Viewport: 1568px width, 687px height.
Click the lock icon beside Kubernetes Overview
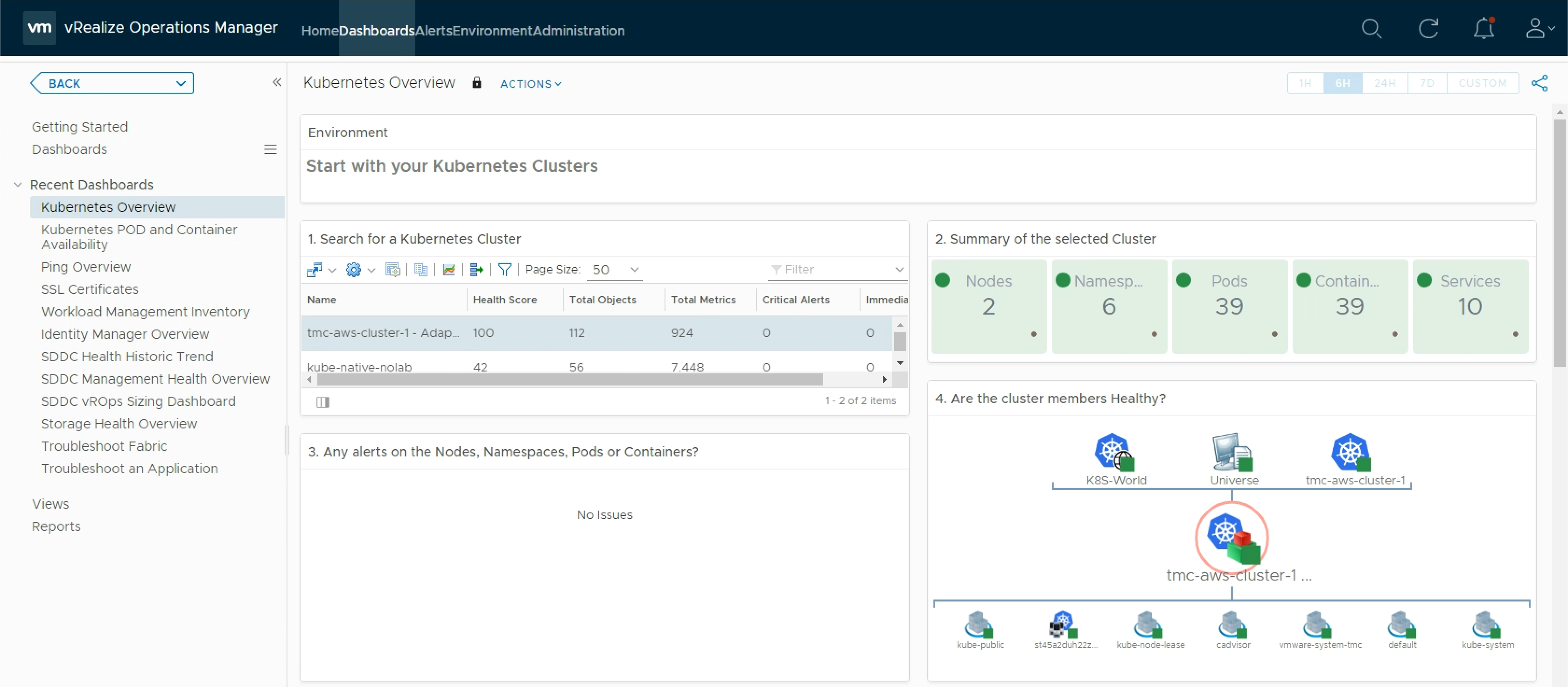pos(476,83)
